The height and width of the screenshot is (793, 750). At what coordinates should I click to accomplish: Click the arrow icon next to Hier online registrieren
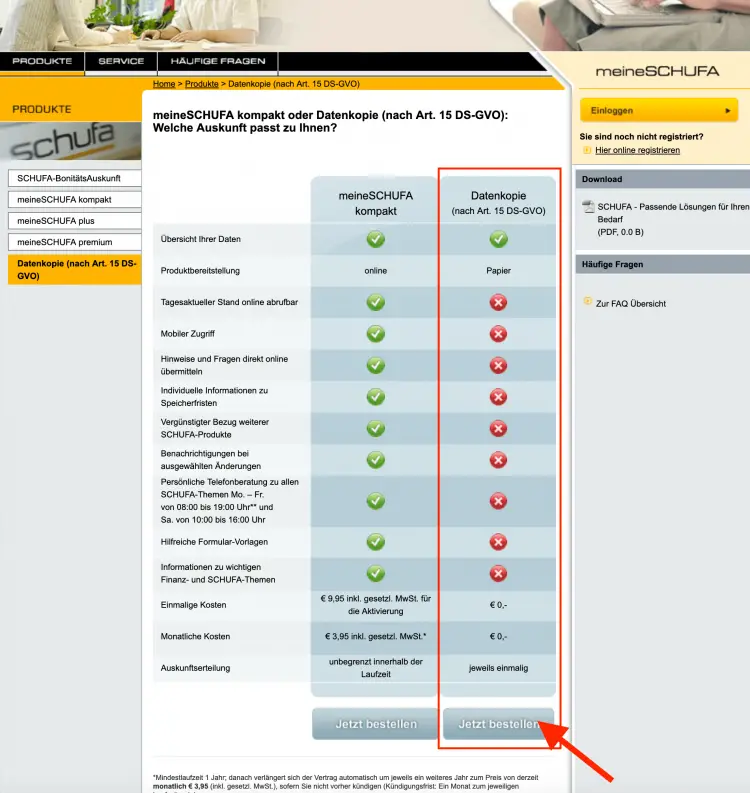pyautogui.click(x=587, y=150)
